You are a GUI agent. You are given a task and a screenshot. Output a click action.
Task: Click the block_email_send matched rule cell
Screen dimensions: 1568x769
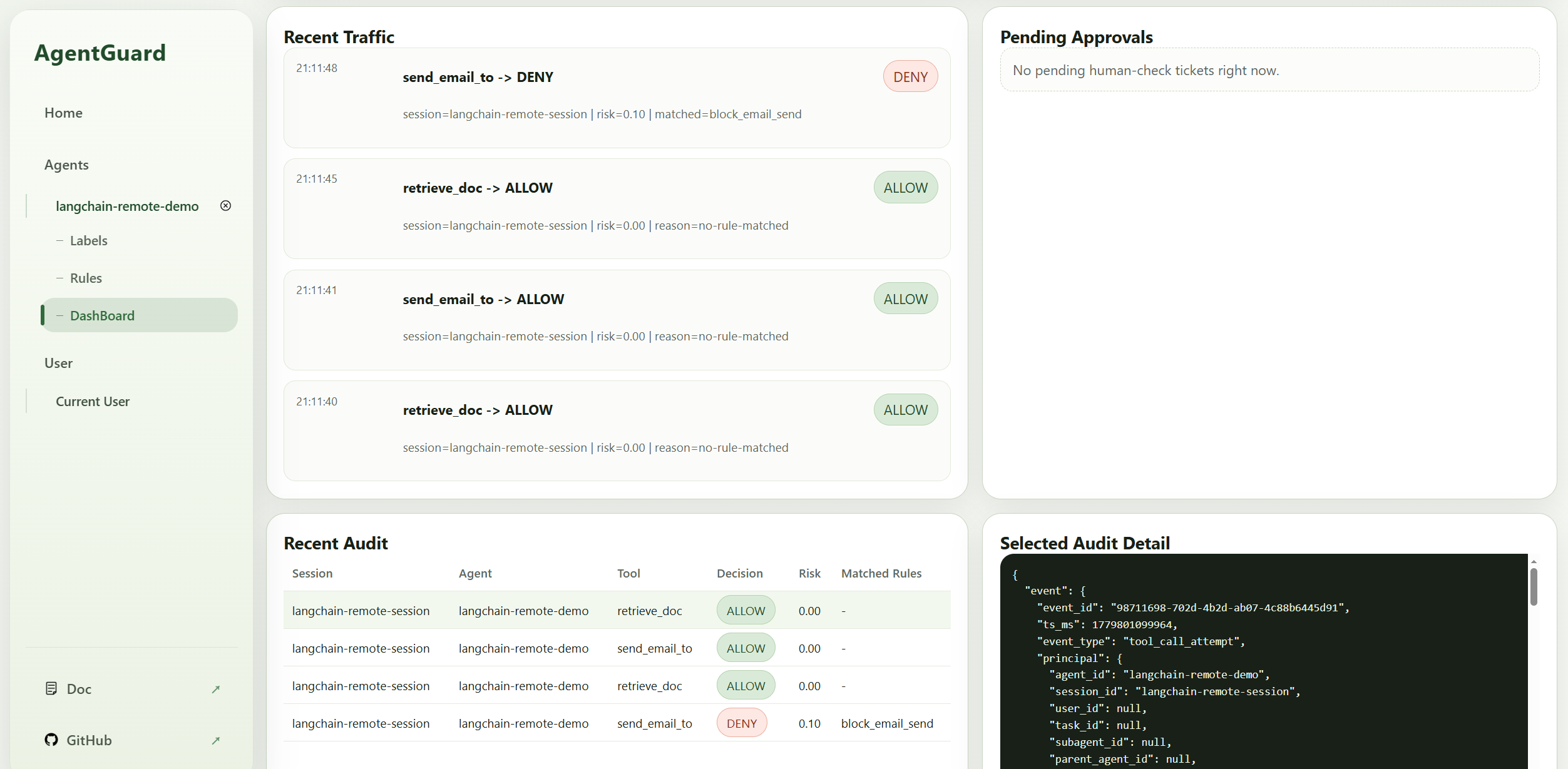click(887, 723)
